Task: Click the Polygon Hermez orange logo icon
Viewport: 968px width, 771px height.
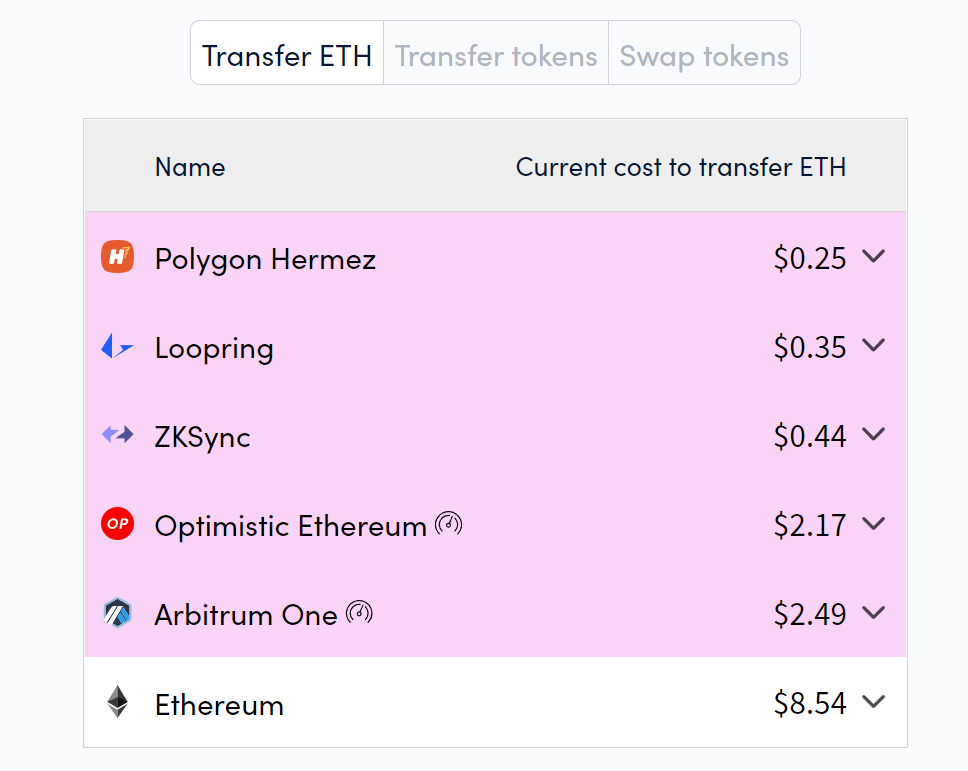Action: 117,257
